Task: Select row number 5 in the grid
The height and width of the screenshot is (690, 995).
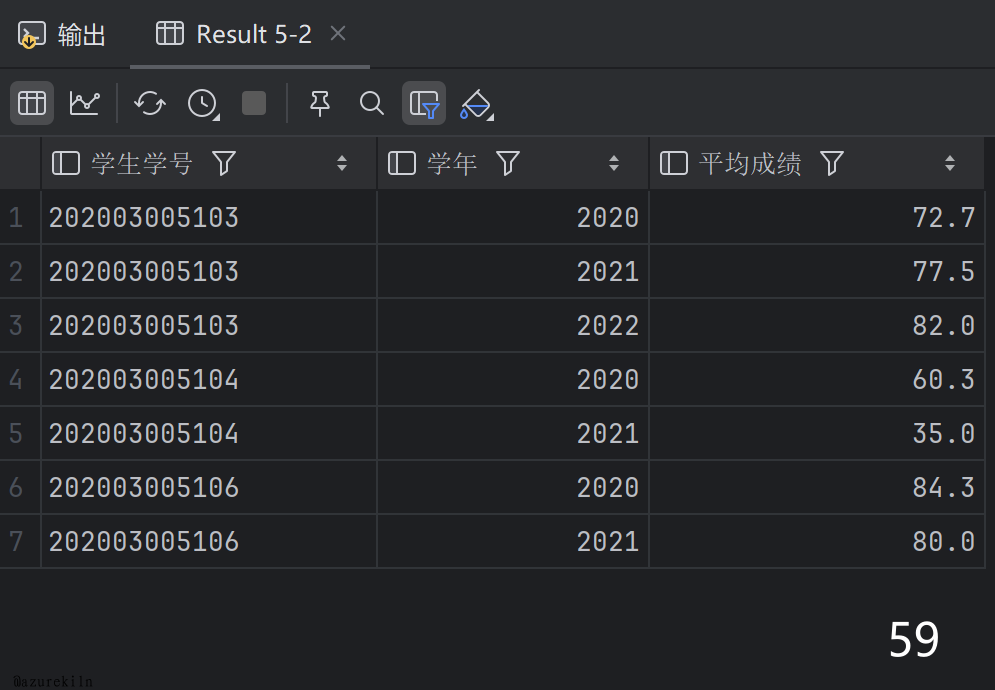Action: pos(16,433)
